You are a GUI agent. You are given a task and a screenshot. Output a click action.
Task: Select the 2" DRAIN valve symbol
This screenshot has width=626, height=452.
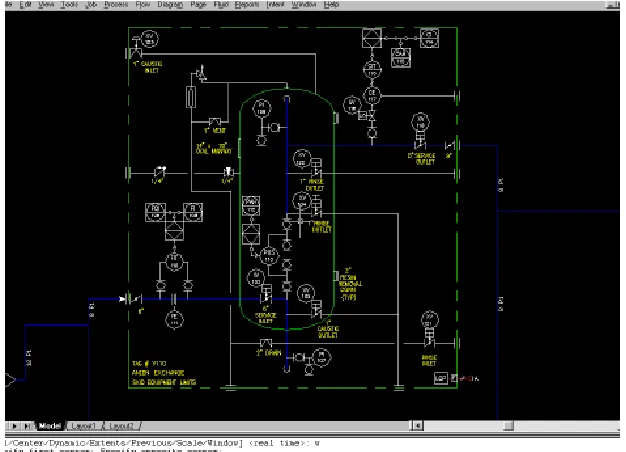point(266,343)
